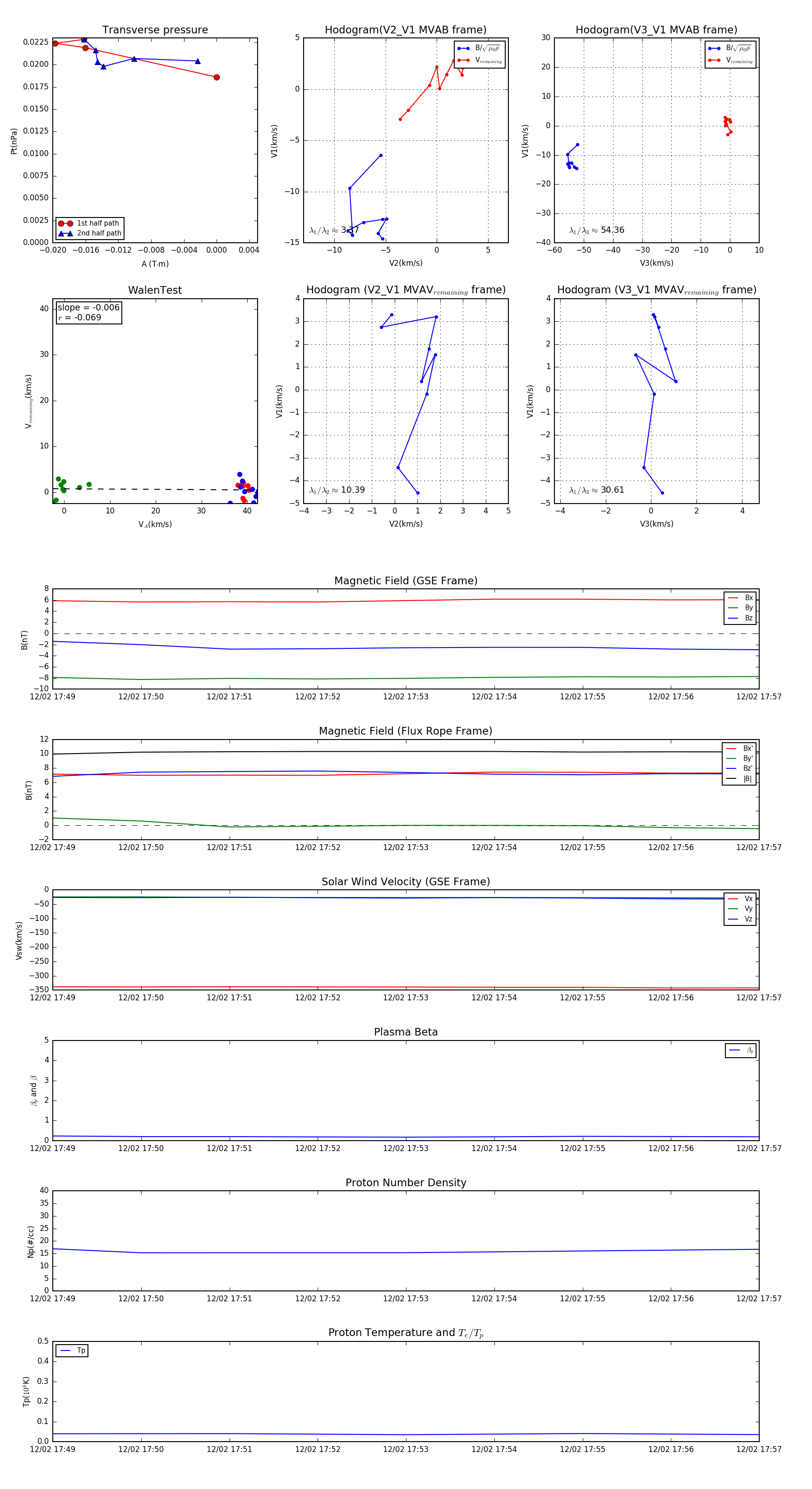Select the Bz' legend entry in the Flux Rope panel
This screenshot has height=1489, width=812.
click(x=739, y=768)
